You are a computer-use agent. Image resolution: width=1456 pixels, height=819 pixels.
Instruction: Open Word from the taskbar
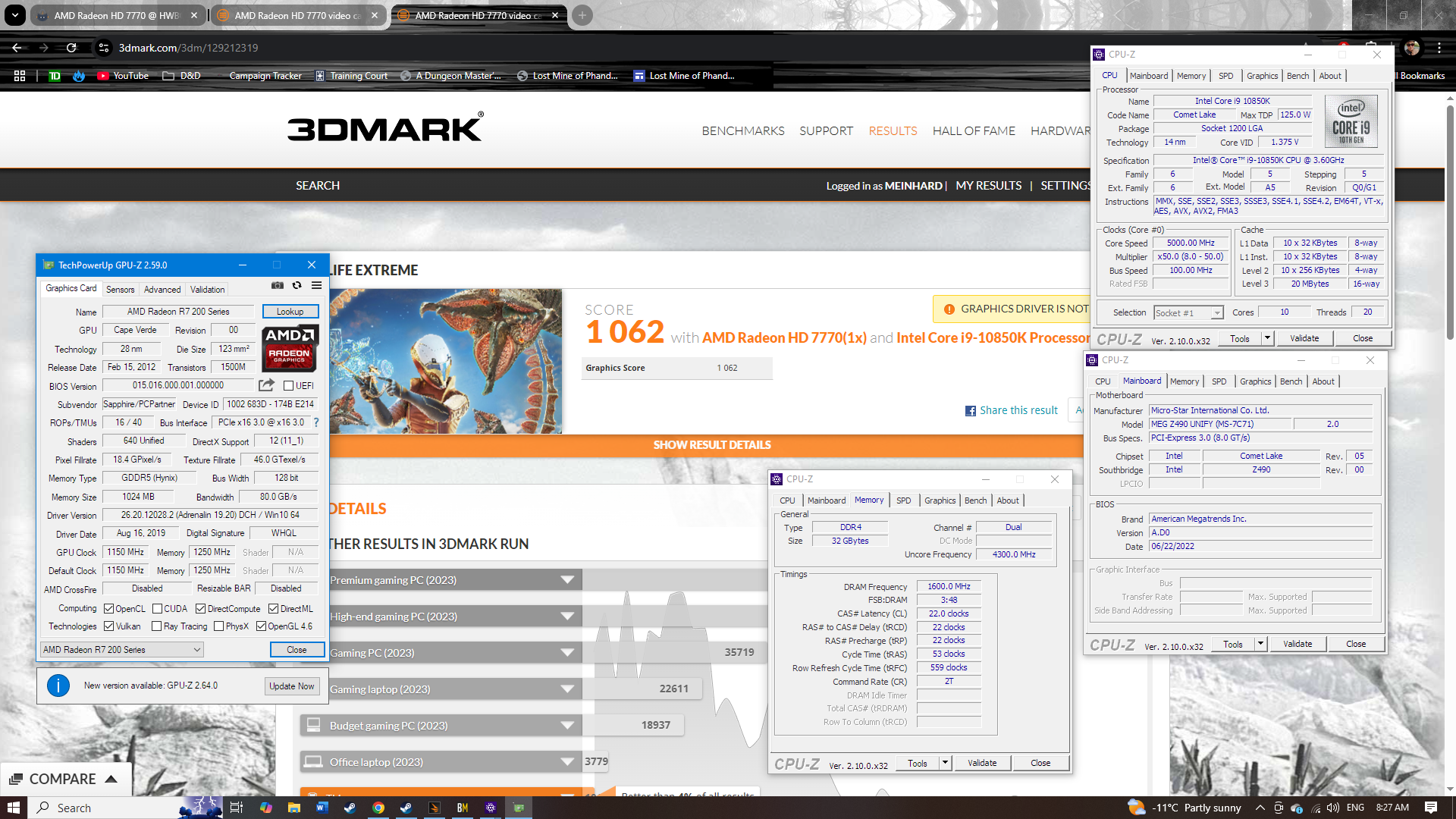click(x=322, y=808)
